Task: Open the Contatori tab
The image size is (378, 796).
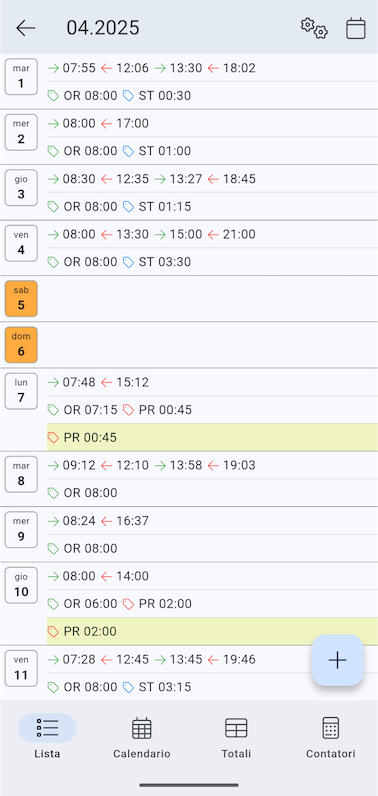Action: [330, 738]
